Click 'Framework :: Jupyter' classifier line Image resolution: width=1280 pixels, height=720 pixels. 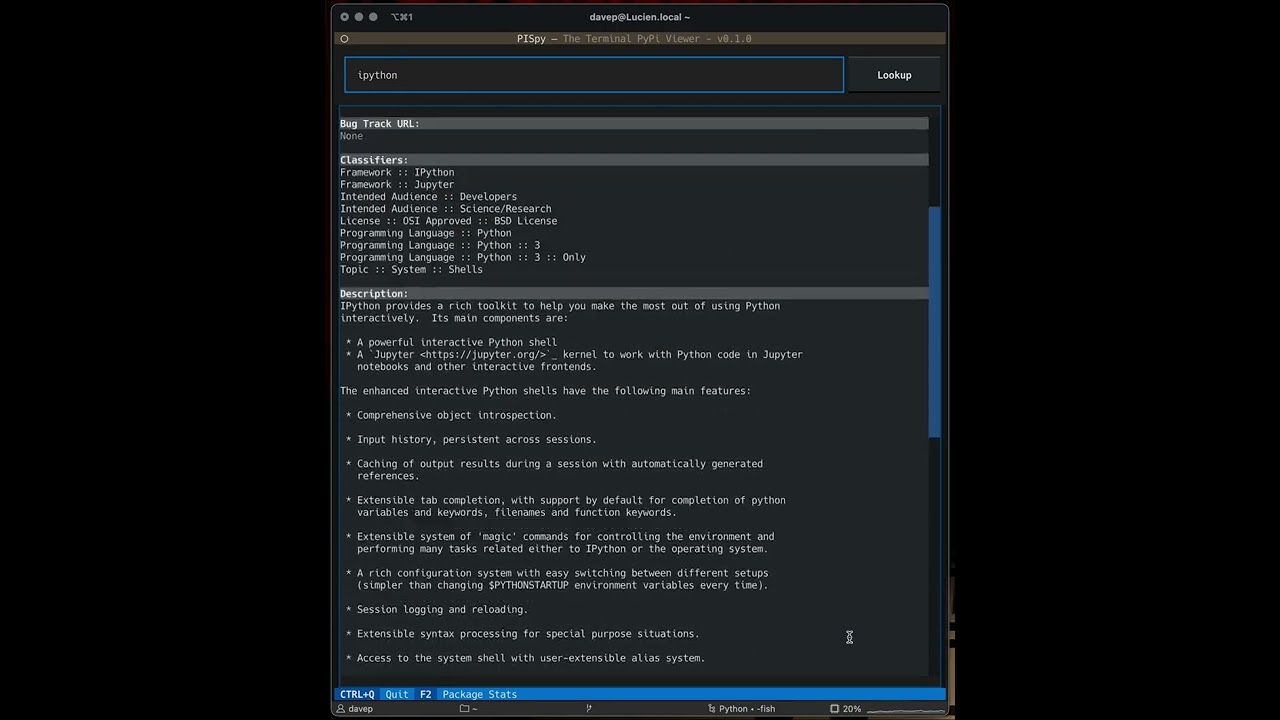click(x=397, y=185)
